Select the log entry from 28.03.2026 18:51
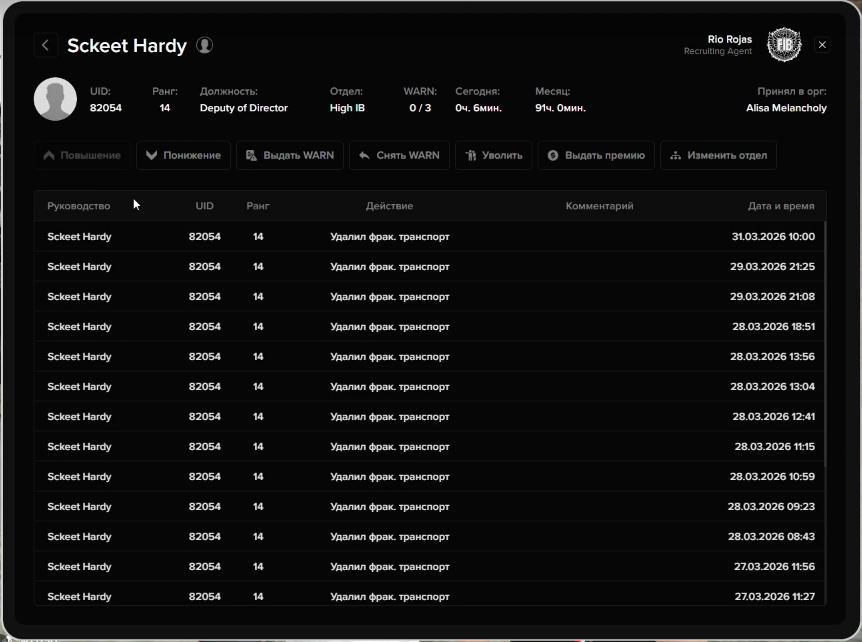This screenshot has height=642, width=862. coord(430,327)
